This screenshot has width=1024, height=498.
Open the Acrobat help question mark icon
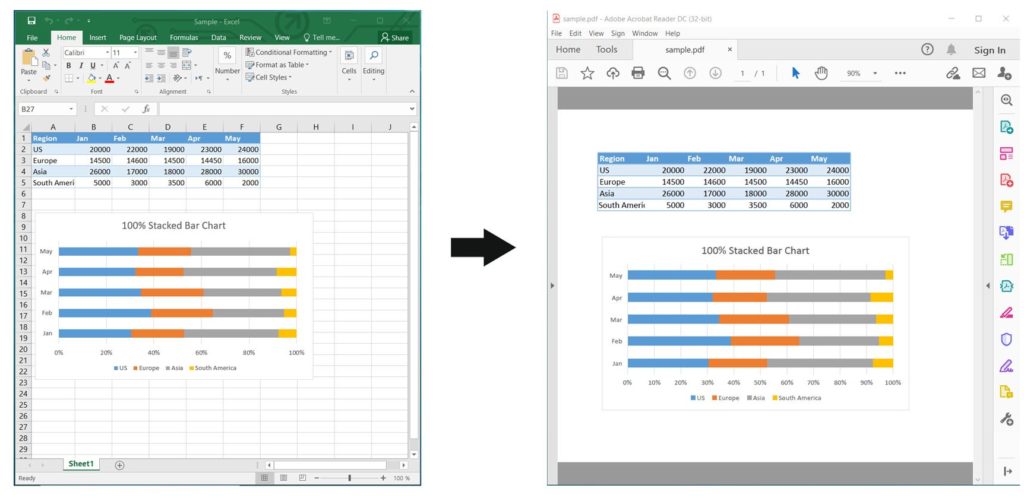click(x=927, y=49)
